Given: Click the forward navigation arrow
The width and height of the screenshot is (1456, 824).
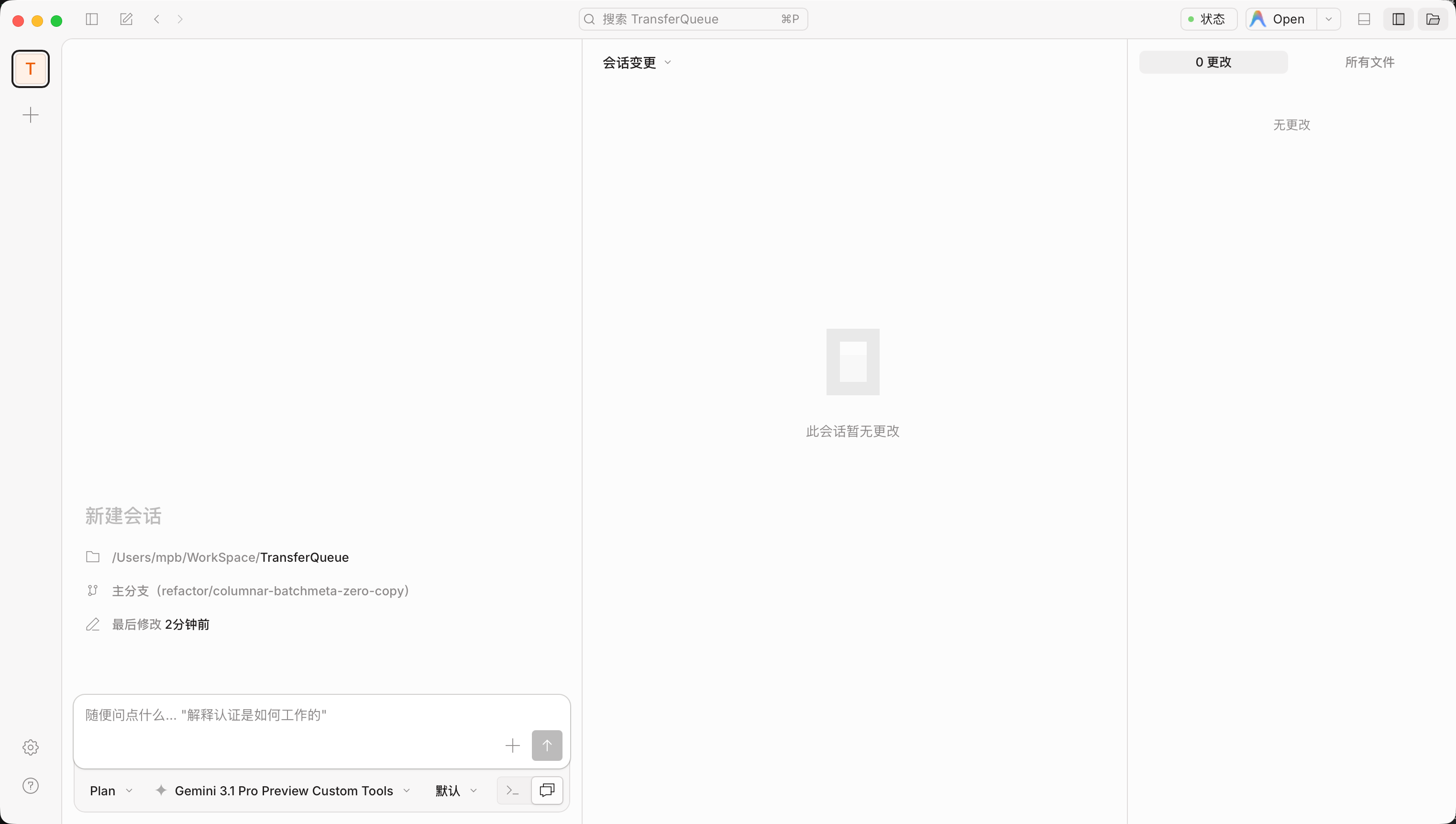Looking at the screenshot, I should (180, 19).
